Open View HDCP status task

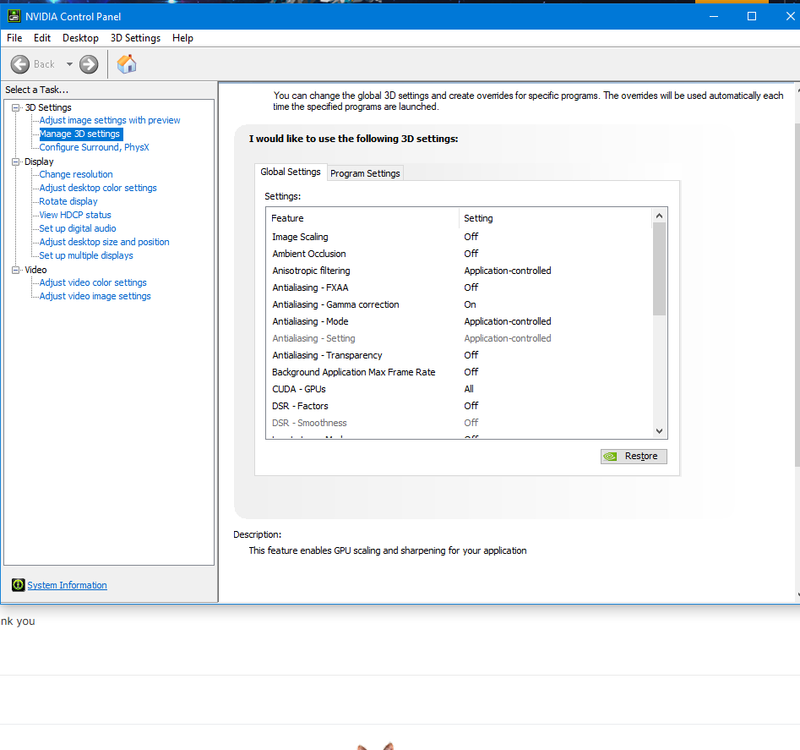pyautogui.click(x=75, y=215)
